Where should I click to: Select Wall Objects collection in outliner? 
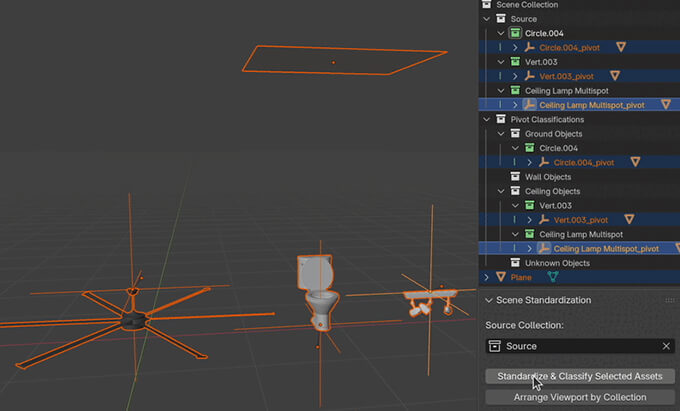[x=548, y=177]
